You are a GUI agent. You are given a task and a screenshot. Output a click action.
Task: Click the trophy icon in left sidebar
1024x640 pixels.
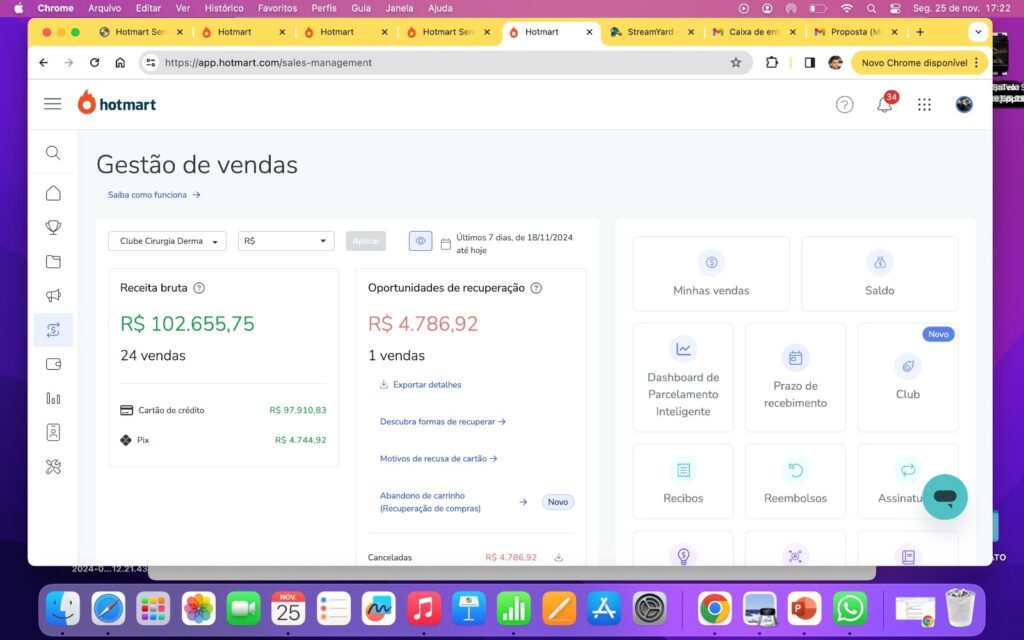click(x=53, y=227)
